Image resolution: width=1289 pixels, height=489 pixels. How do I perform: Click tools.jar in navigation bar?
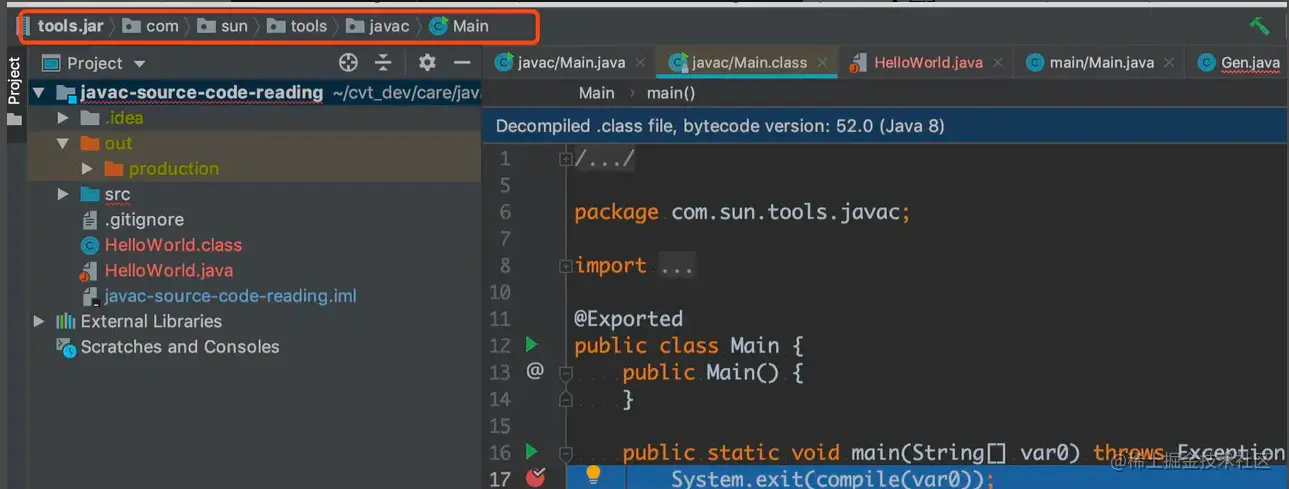[x=70, y=26]
